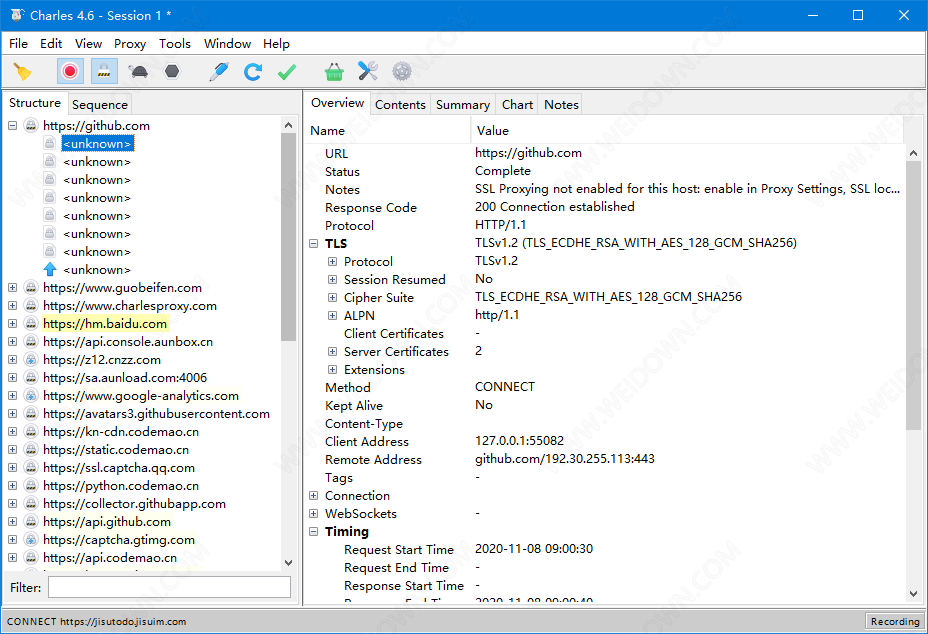
Task: Select the <unknown> entry with blue arrow
Action: click(x=97, y=270)
